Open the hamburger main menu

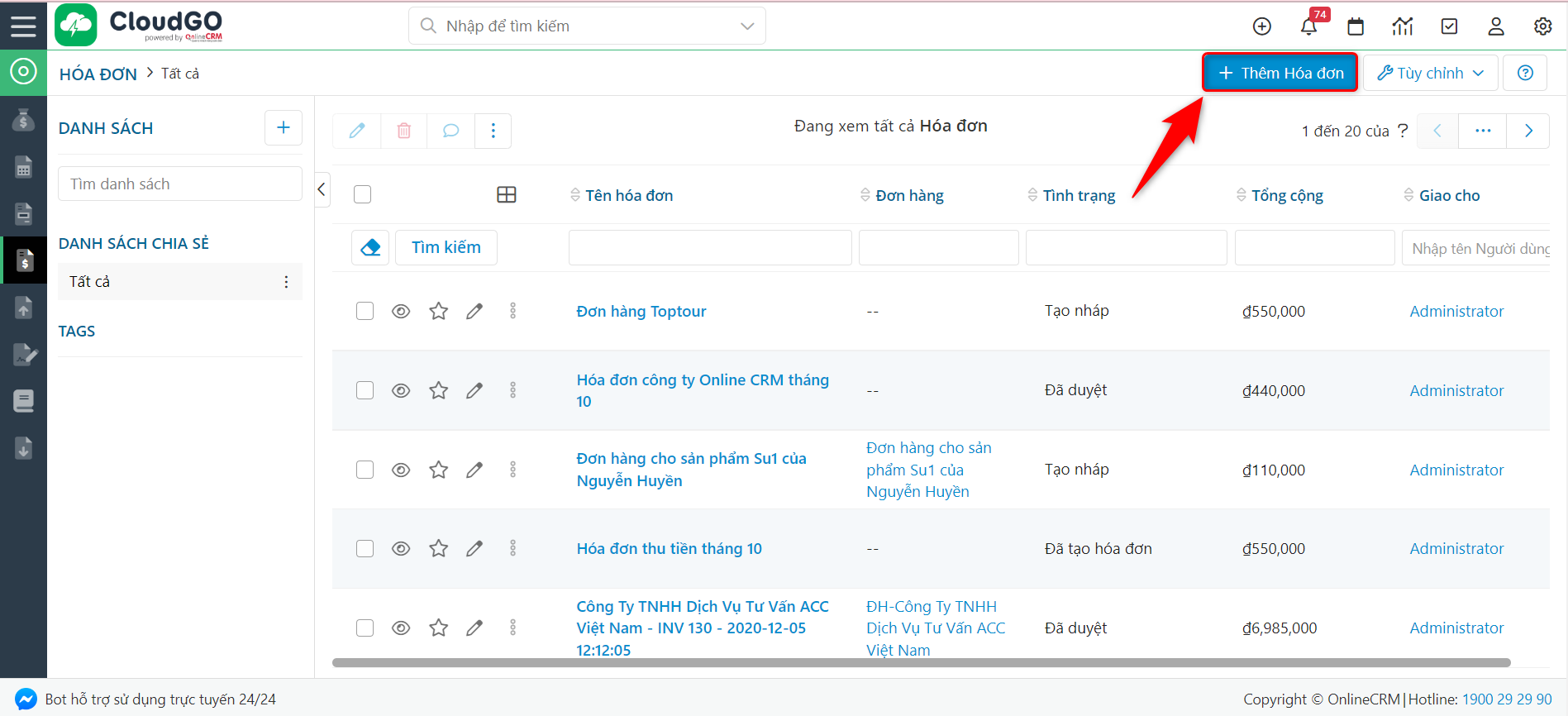23,26
